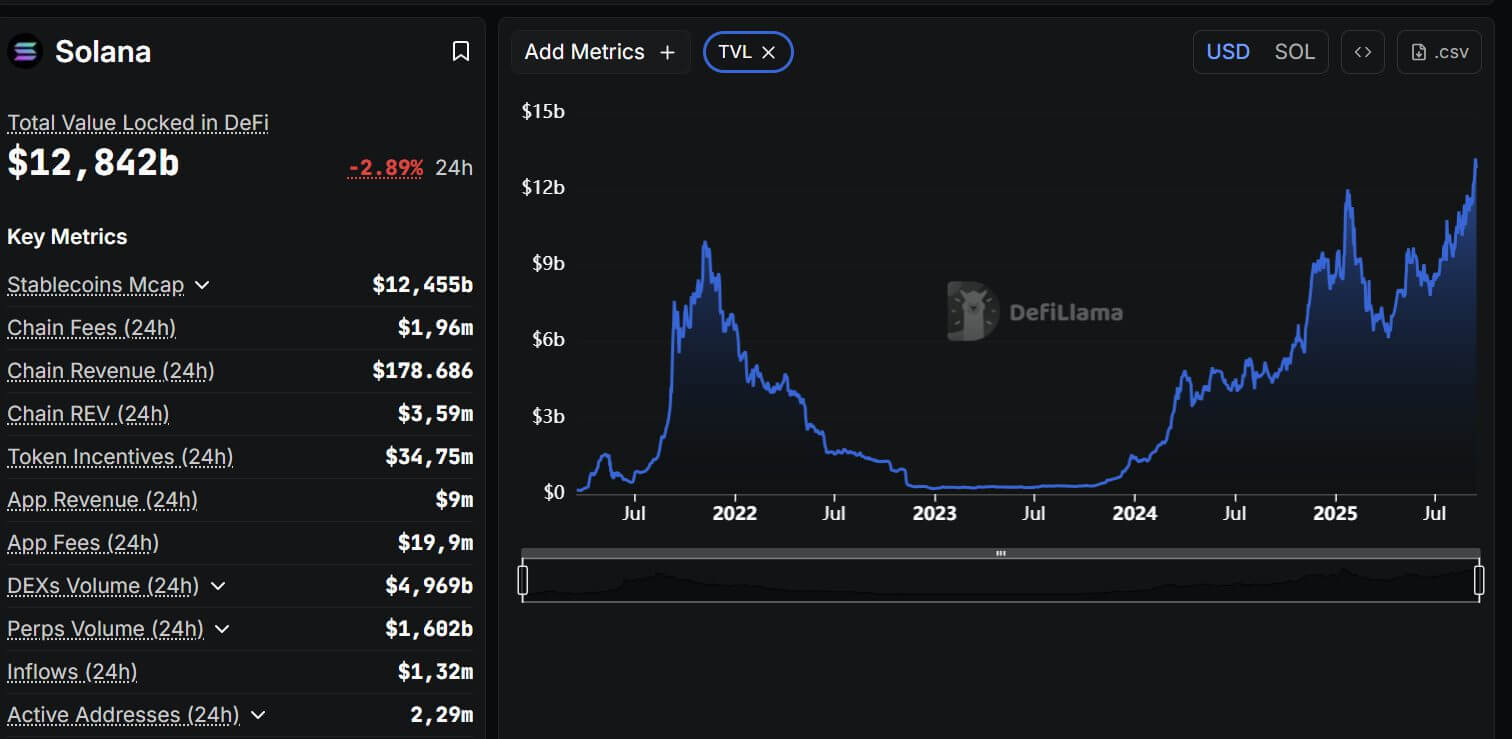Click the Inflows (24h) label

point(72,672)
